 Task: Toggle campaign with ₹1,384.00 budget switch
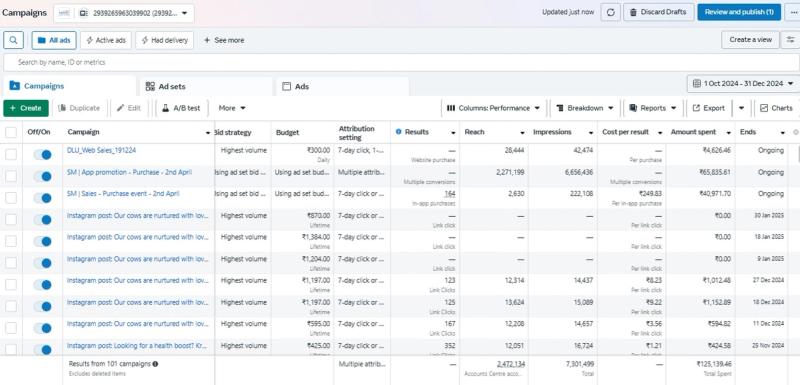42,241
